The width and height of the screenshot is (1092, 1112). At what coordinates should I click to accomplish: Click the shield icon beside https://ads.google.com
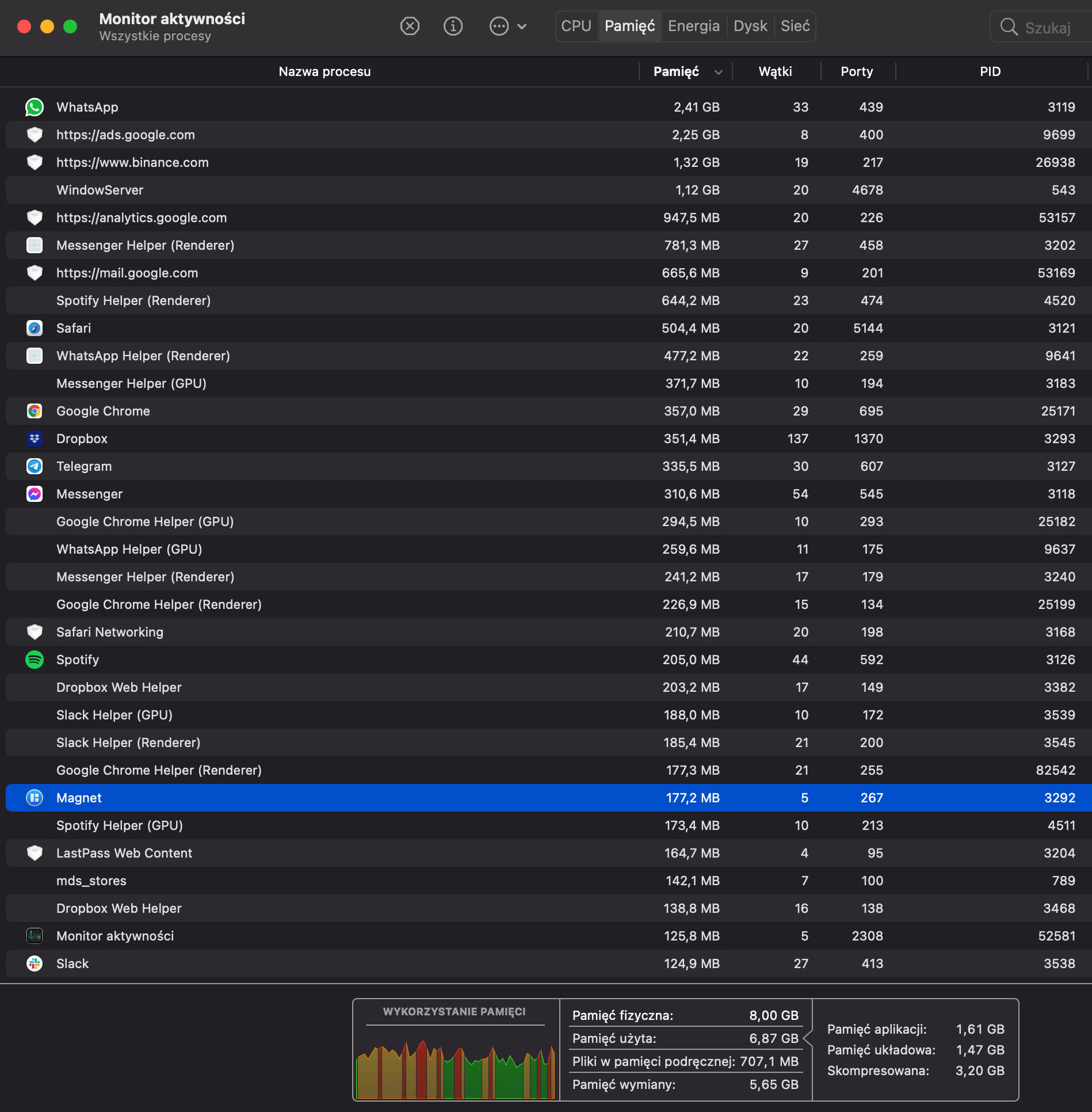point(35,135)
